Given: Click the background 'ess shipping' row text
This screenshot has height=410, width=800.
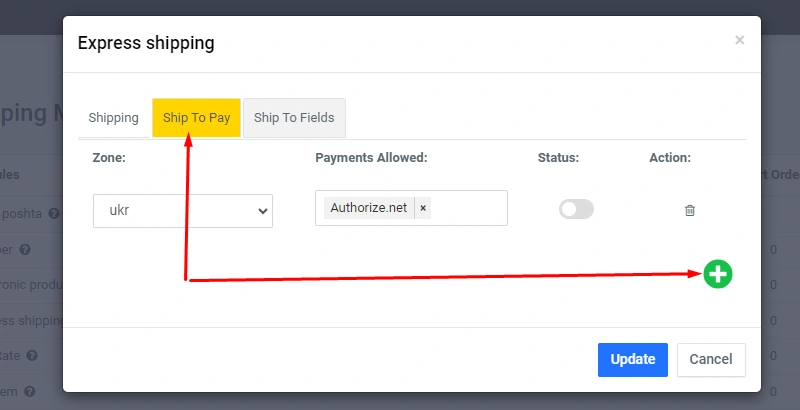Looking at the screenshot, I should [x=32, y=320].
